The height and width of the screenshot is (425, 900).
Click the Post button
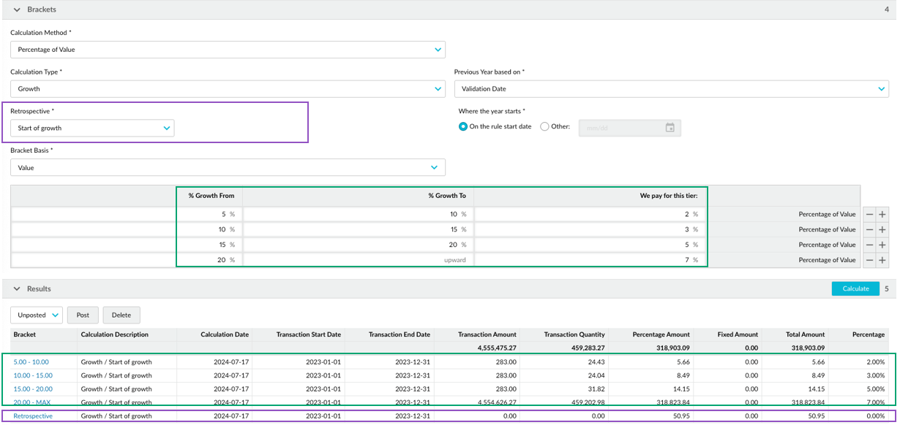point(83,315)
